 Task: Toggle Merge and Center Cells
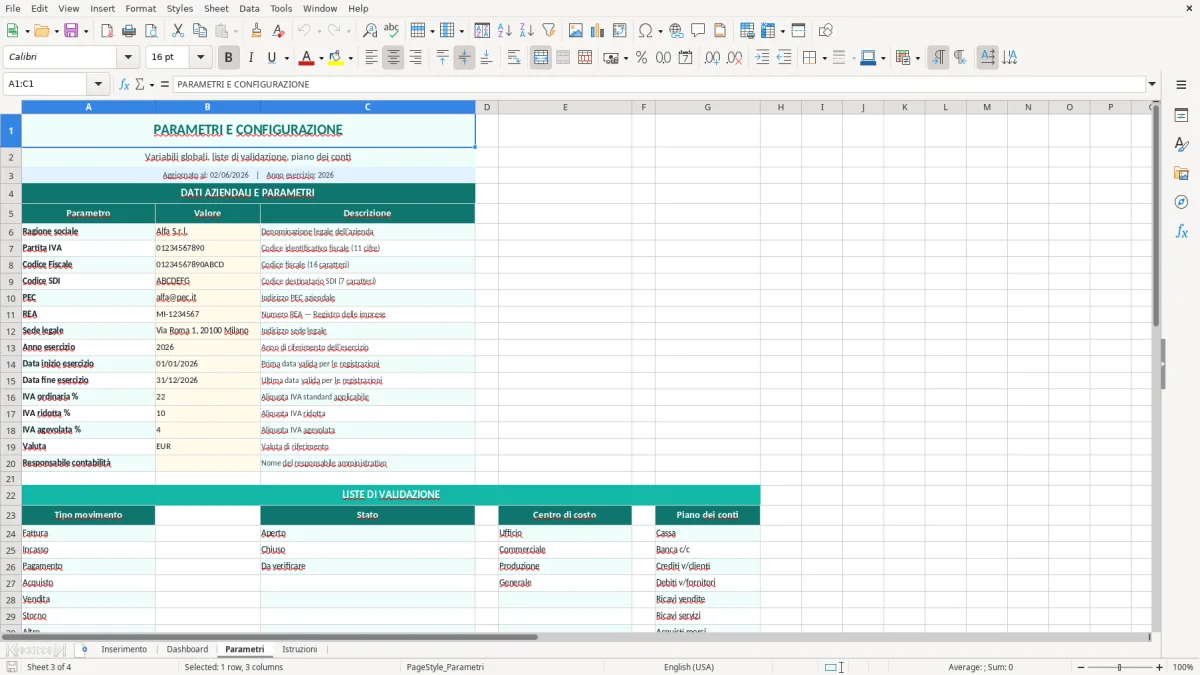pyautogui.click(x=541, y=58)
